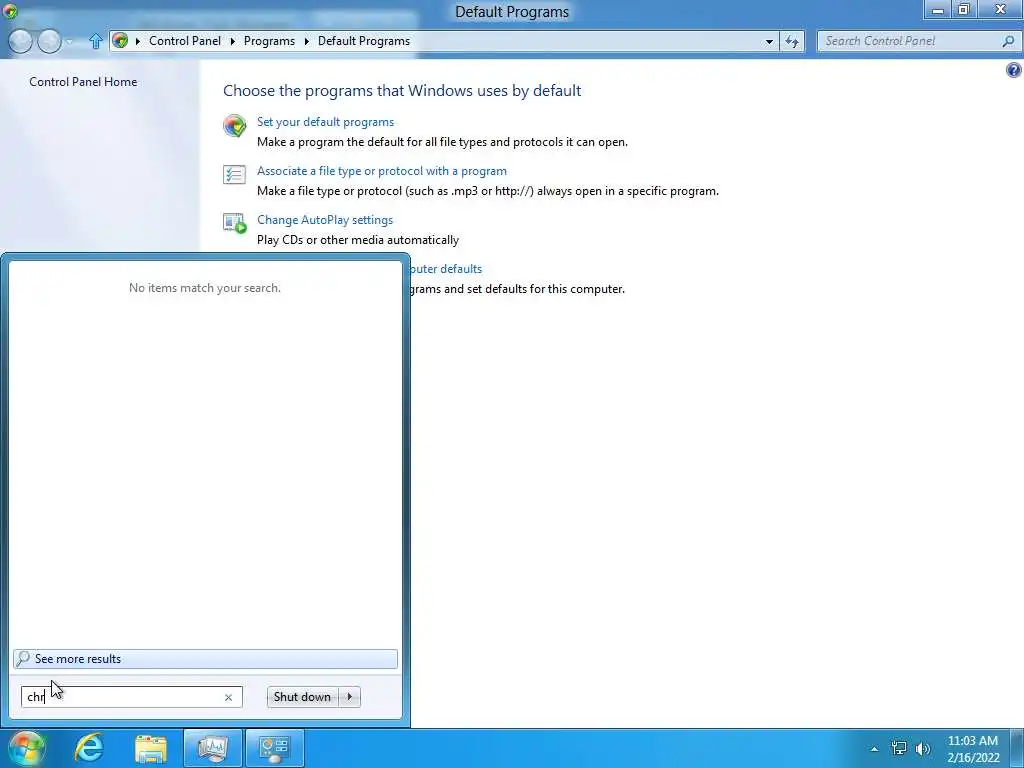
Task: Open the recent pages dropdown arrow
Action: pyautogui.click(x=70, y=42)
